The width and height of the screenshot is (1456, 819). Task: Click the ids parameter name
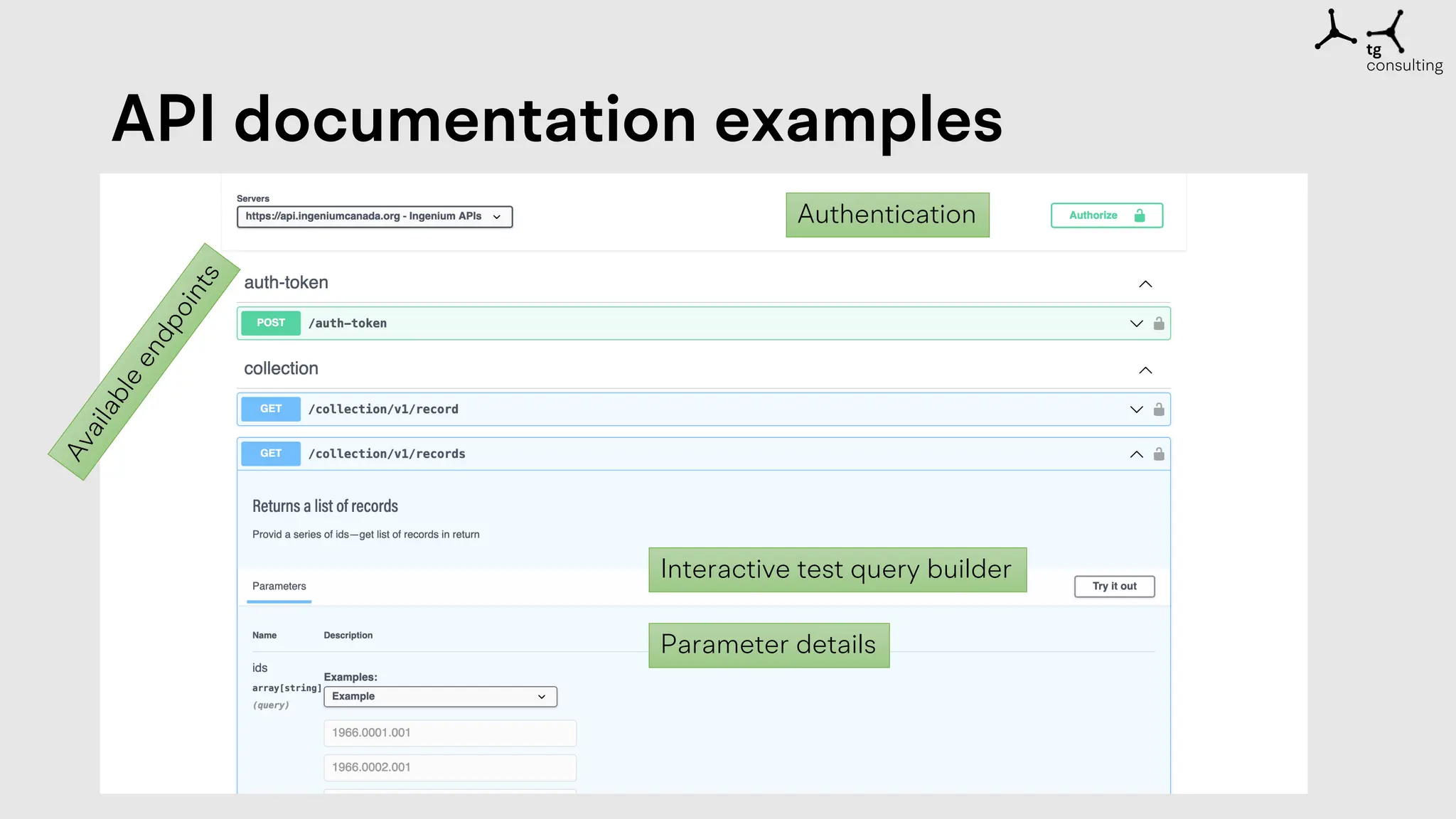coord(259,668)
